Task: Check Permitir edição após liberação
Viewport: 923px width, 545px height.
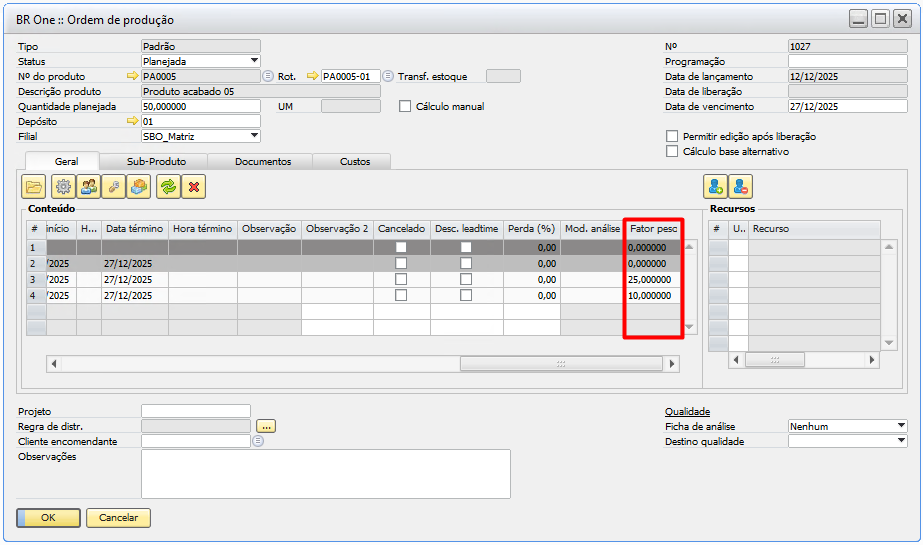Action: [x=672, y=136]
